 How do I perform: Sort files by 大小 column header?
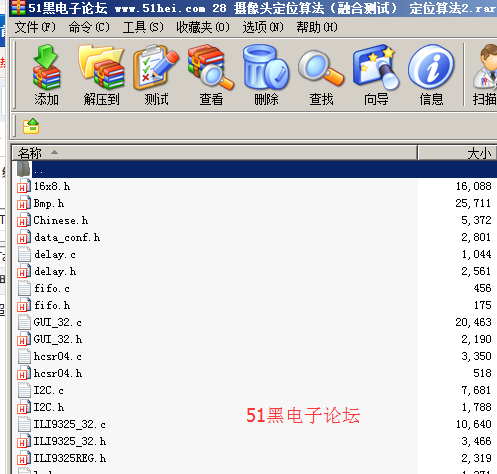tap(458, 153)
